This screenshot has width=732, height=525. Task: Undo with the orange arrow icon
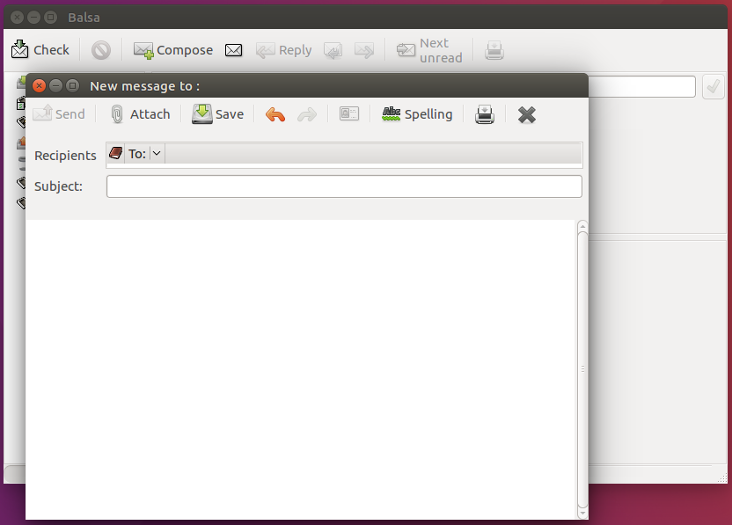275,114
